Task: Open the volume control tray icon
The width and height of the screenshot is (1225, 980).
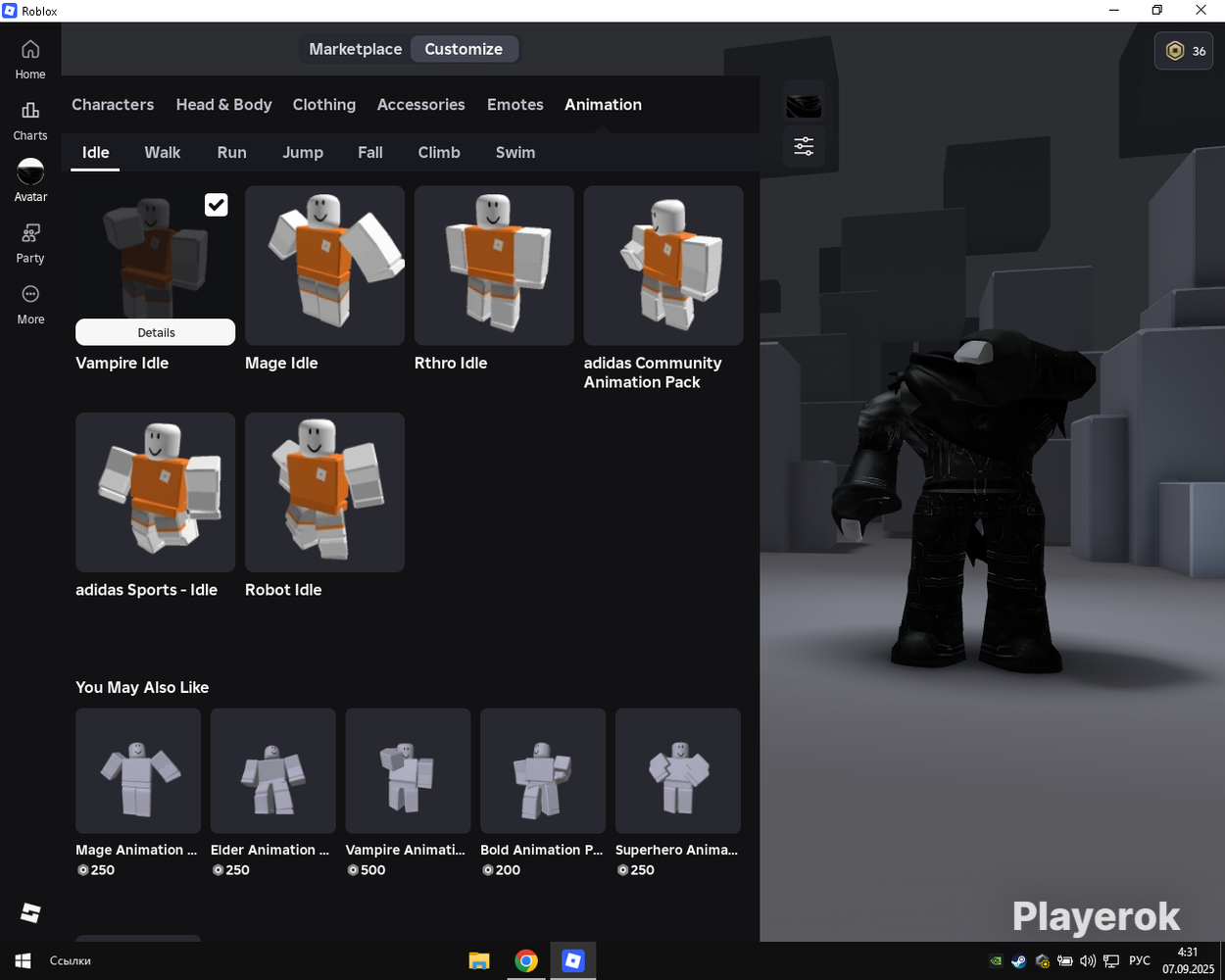Action: point(1088,961)
